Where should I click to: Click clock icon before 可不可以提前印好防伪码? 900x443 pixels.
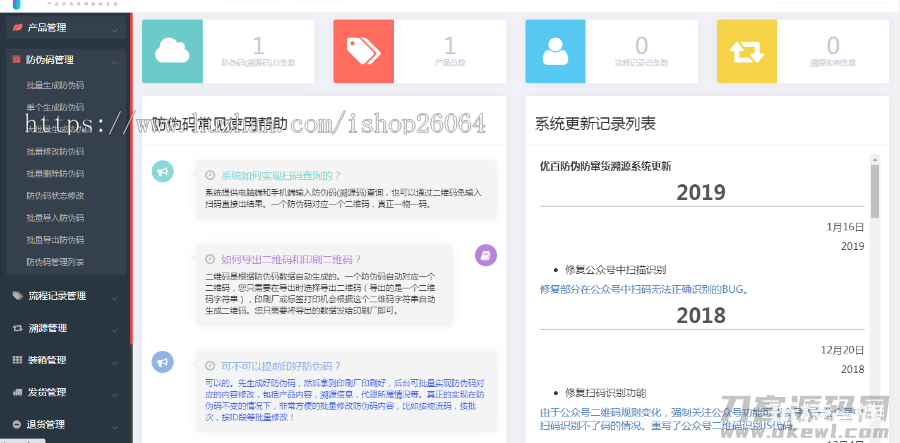tap(211, 366)
